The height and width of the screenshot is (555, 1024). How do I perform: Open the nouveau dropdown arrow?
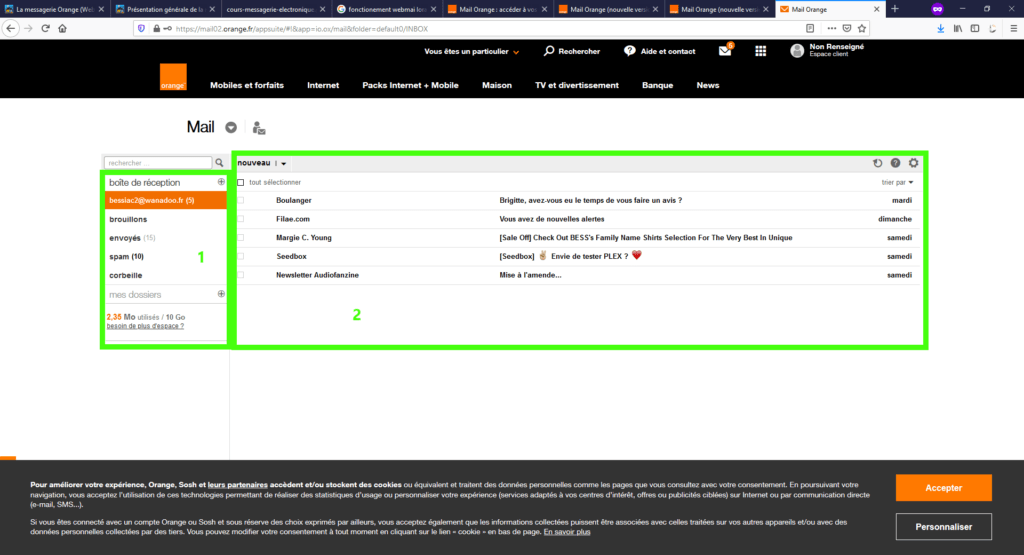coord(283,163)
